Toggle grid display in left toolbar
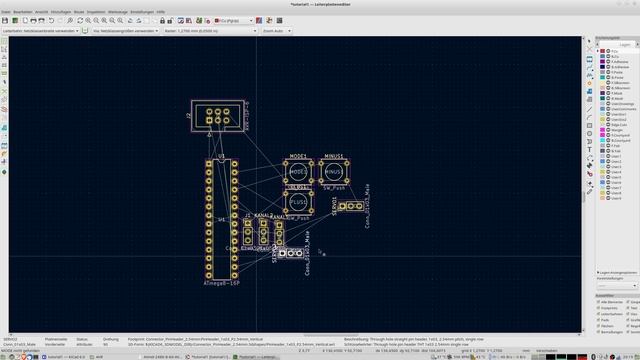Viewport: 640px width, 360px height. tap(4, 41)
